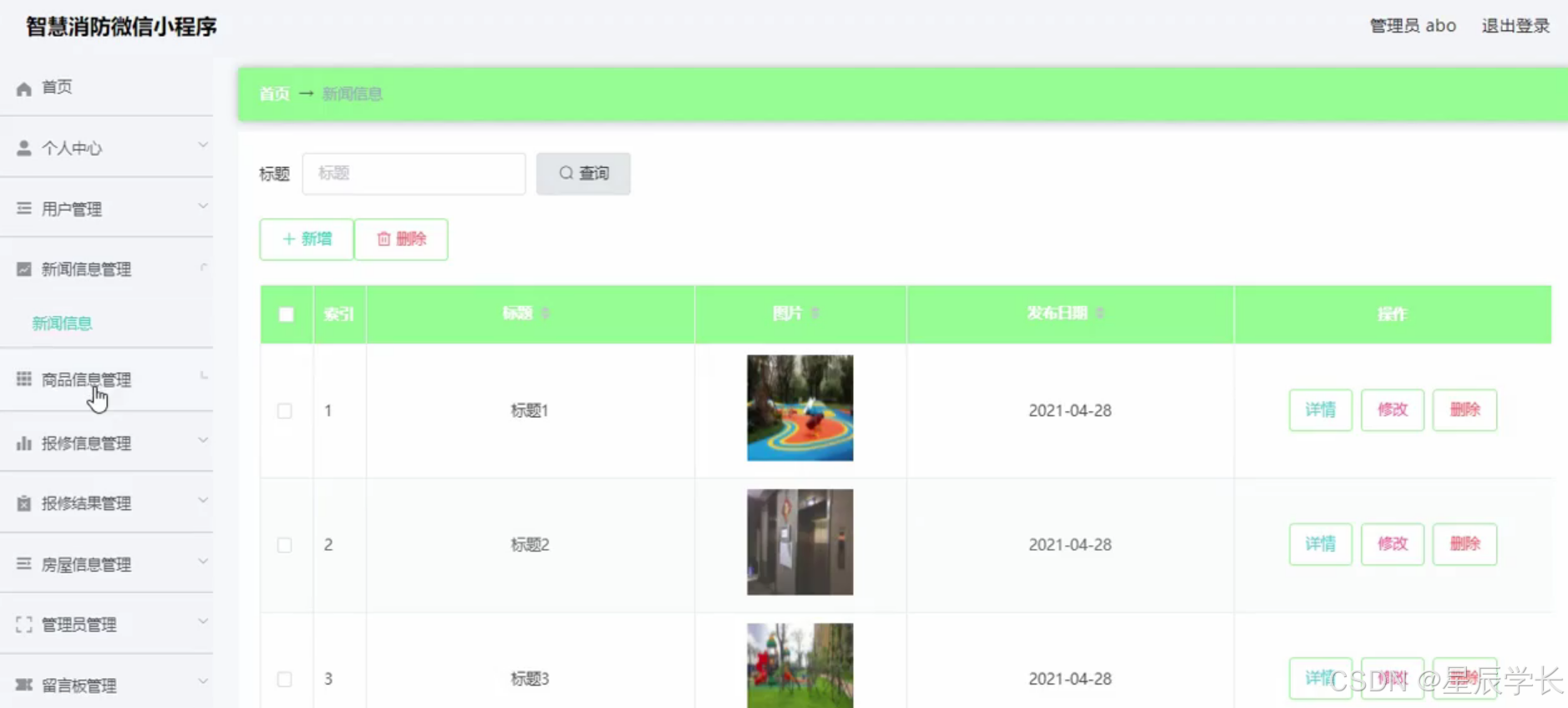The height and width of the screenshot is (708, 1568).
Task: Expand the 报修信息管理 chevron
Action: pyautogui.click(x=203, y=441)
